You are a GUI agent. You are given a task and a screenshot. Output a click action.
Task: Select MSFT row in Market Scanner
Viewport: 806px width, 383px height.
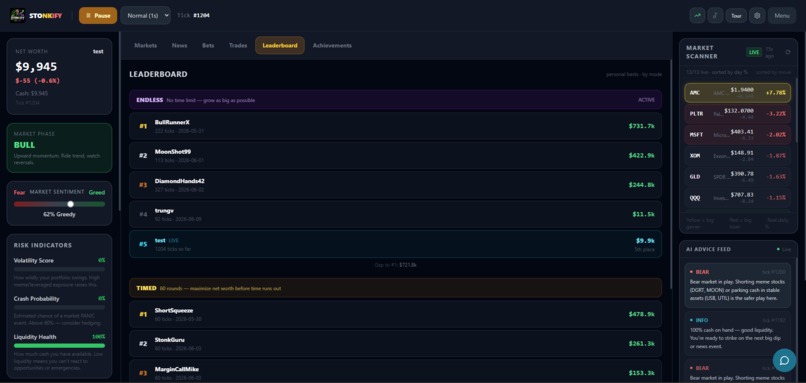click(x=737, y=135)
